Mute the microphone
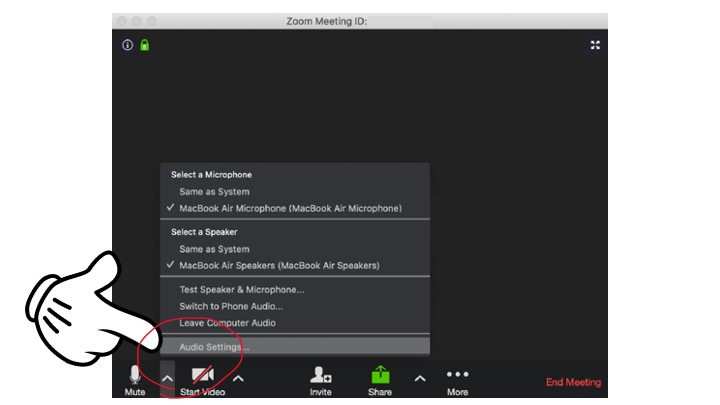 135,376
